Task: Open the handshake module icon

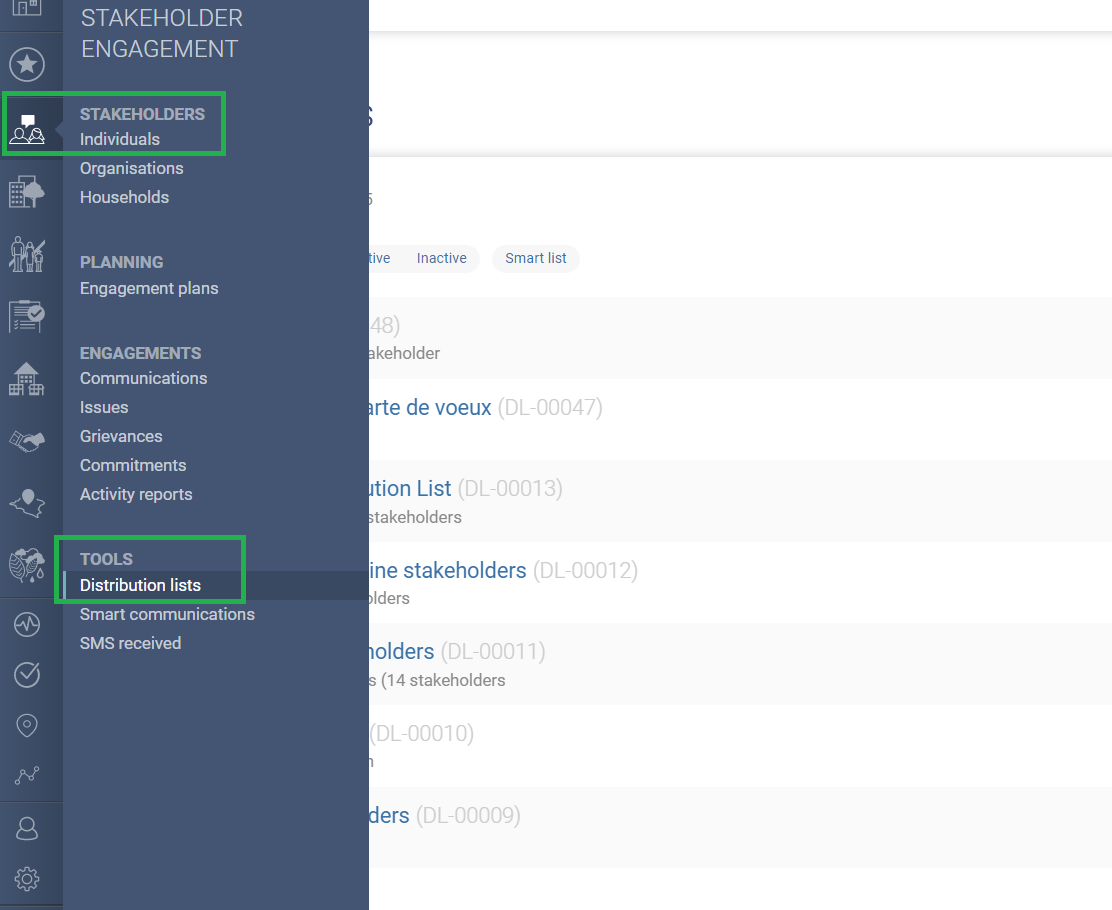Action: 27,441
